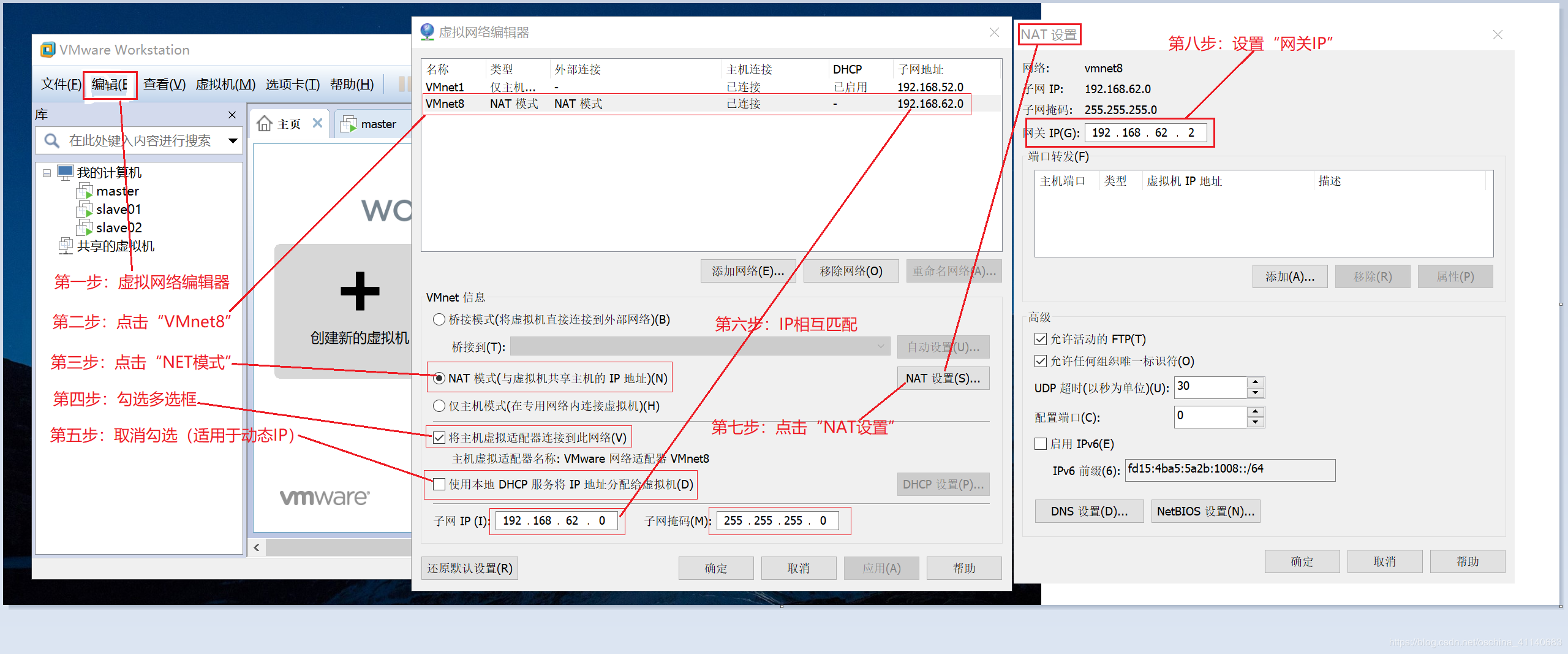This screenshot has width=1568, height=654.
Task: Open the 帮助(H) menu
Action: pos(352,84)
